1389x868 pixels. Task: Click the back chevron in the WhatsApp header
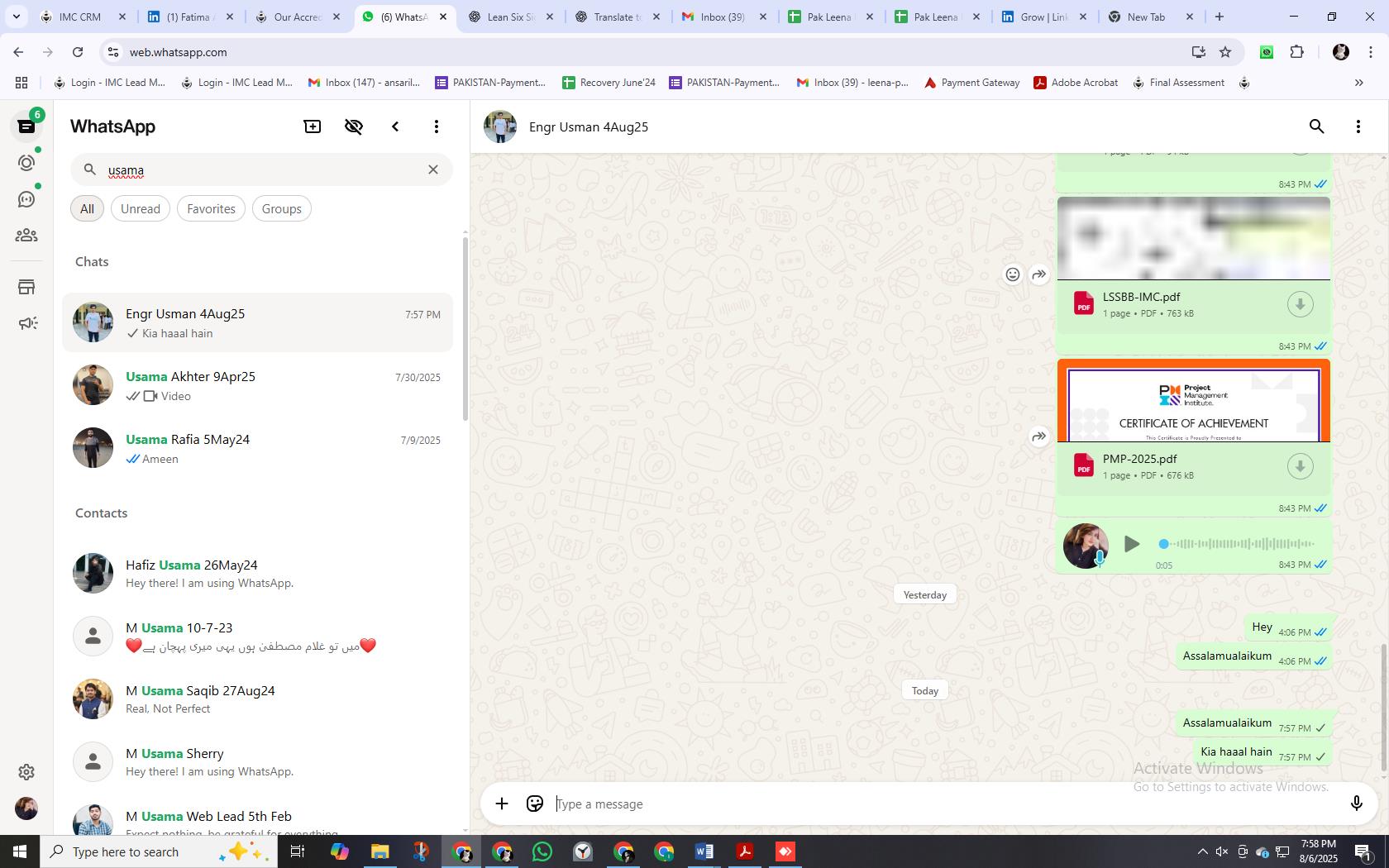coord(395,126)
